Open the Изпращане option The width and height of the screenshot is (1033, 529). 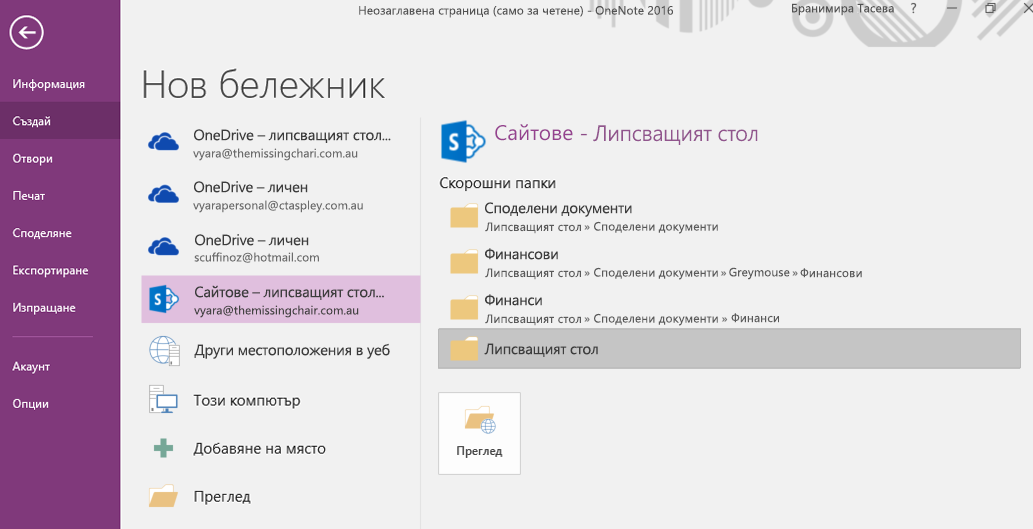pos(44,308)
